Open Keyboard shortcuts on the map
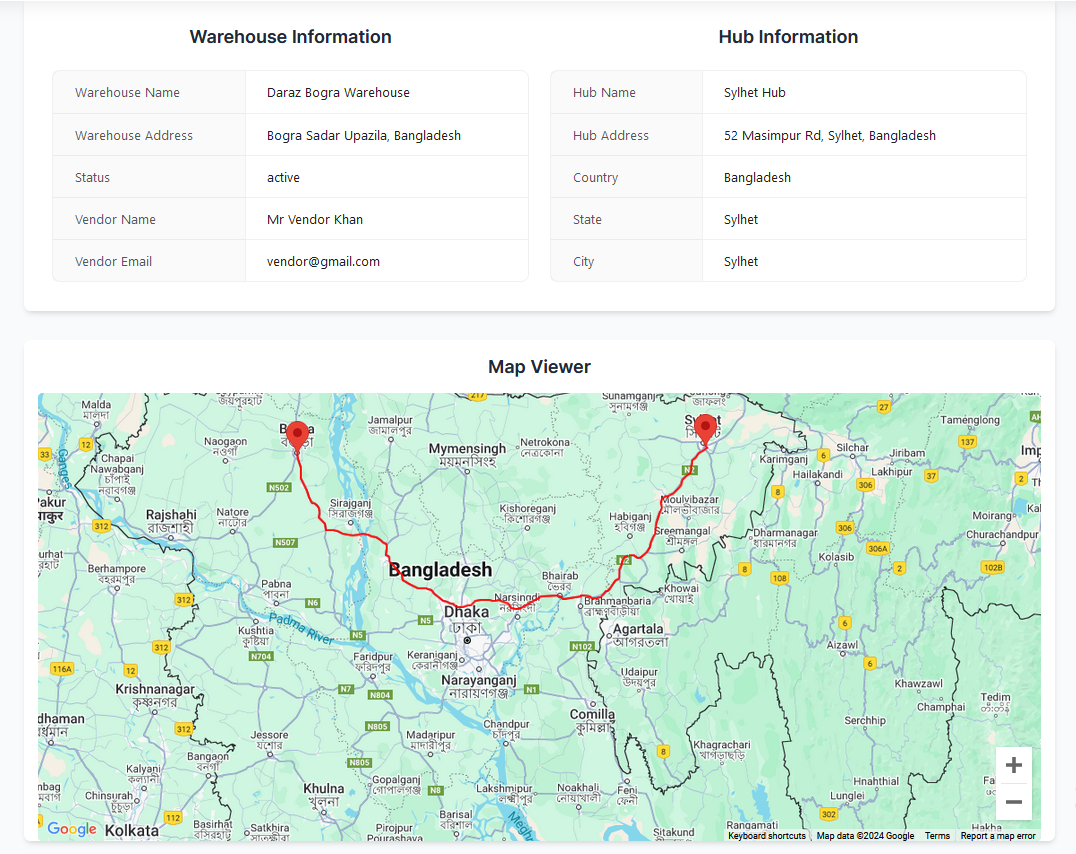The height and width of the screenshot is (854, 1076). click(766, 836)
